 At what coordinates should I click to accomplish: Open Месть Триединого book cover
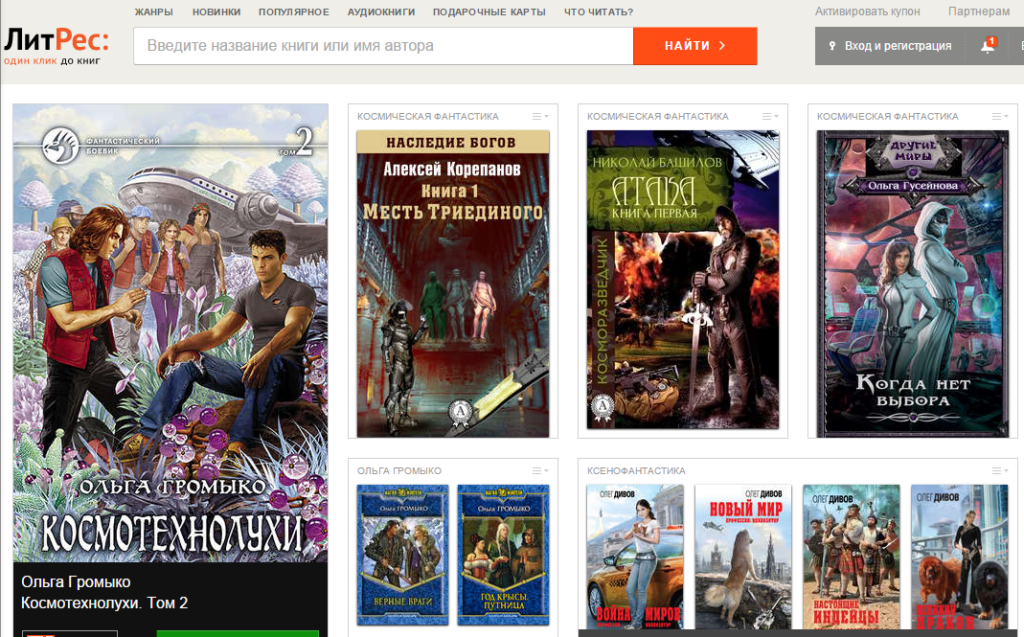coord(453,283)
